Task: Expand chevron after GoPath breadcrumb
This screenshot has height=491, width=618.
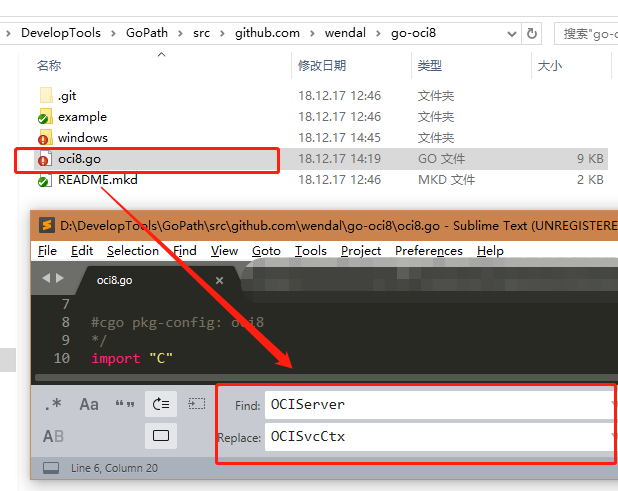Action: 181,33
